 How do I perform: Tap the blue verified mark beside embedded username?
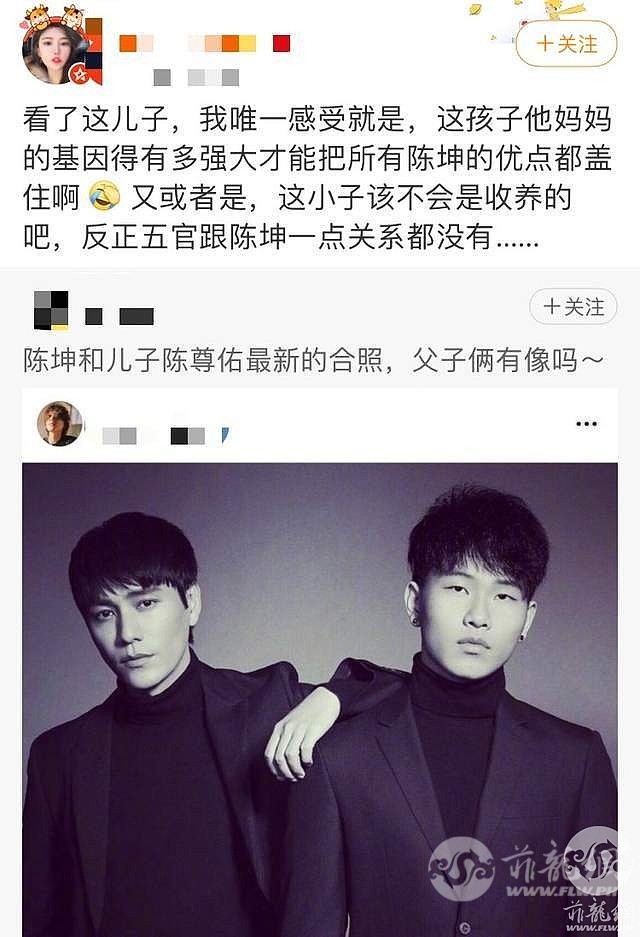tap(225, 434)
